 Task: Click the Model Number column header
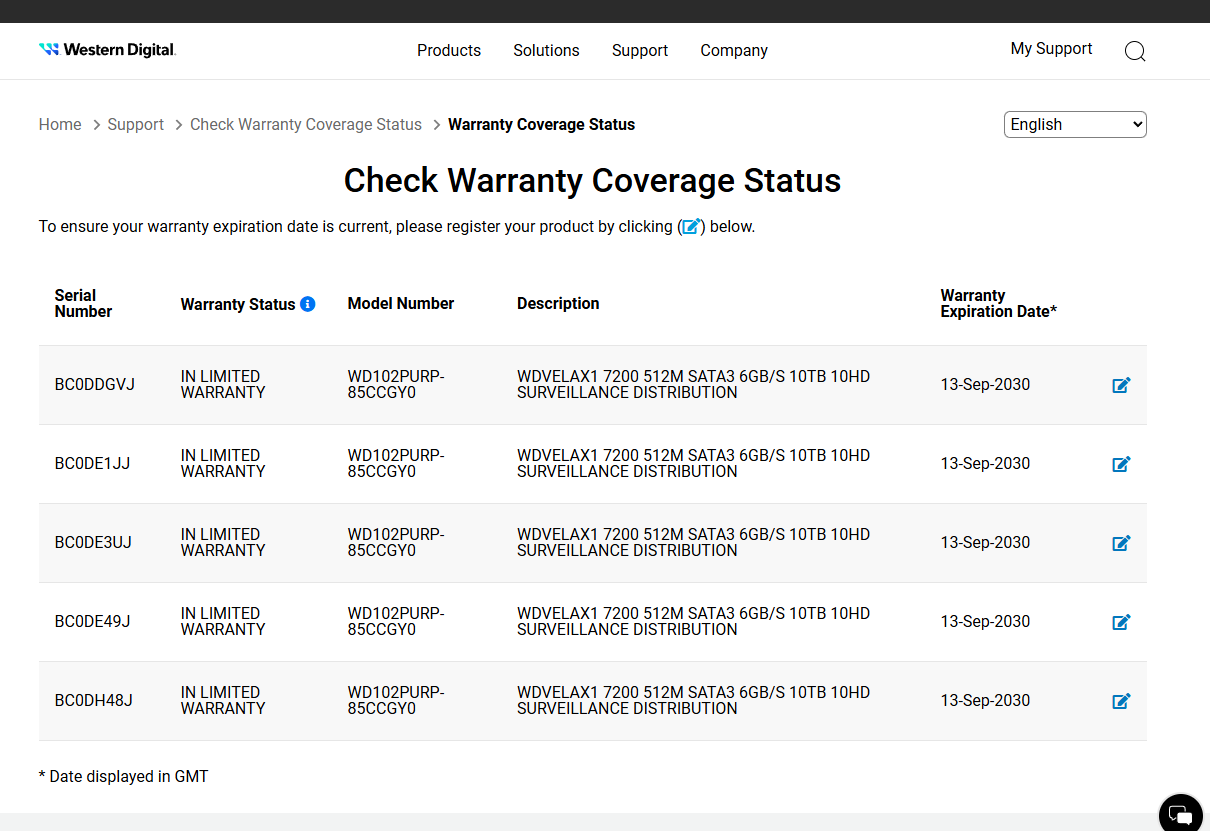(401, 303)
